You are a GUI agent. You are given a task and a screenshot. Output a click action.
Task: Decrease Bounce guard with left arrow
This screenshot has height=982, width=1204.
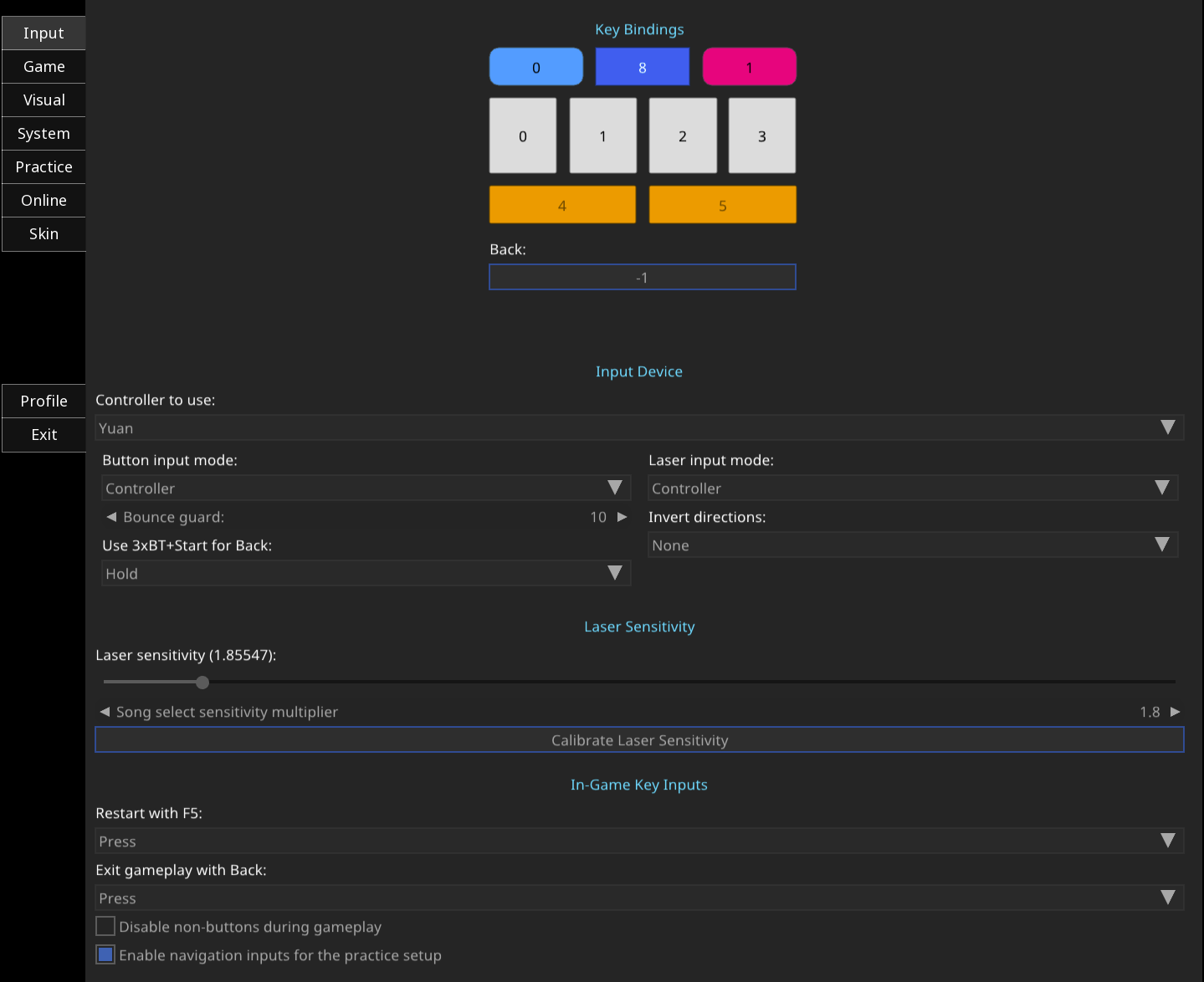(111, 517)
